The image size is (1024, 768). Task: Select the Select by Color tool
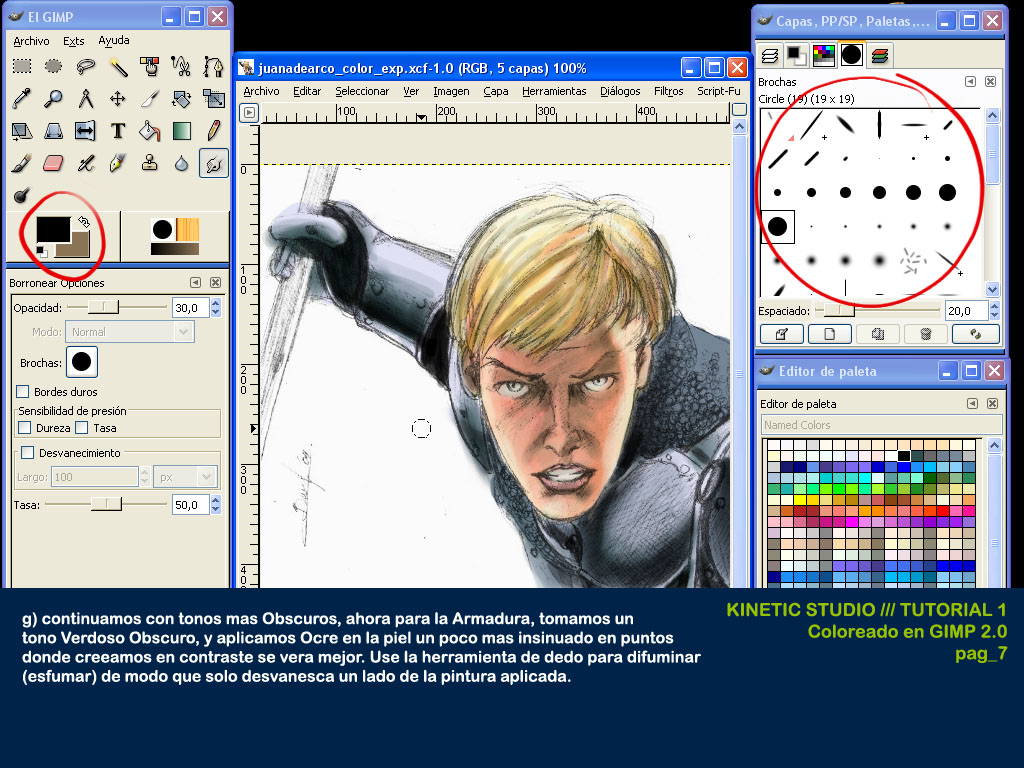point(150,66)
